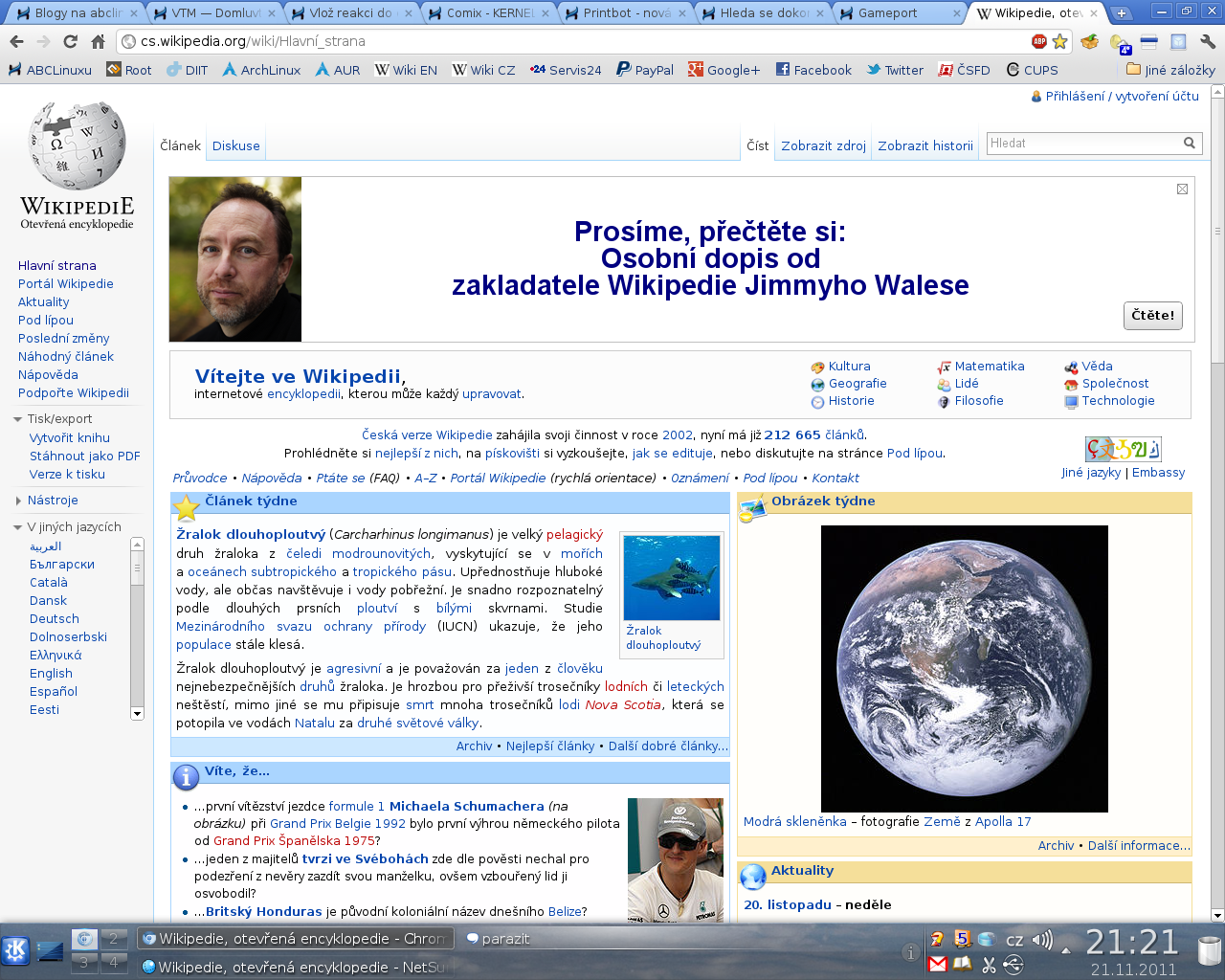Open a new tab with the plus button
The image size is (1225, 980).
pyautogui.click(x=1121, y=13)
